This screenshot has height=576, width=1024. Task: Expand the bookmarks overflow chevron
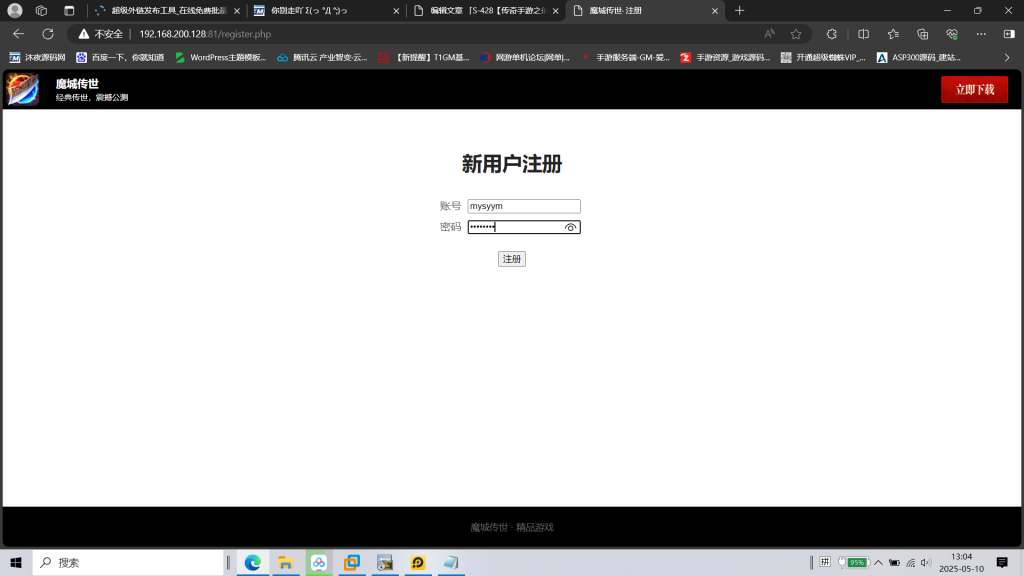point(1007,57)
